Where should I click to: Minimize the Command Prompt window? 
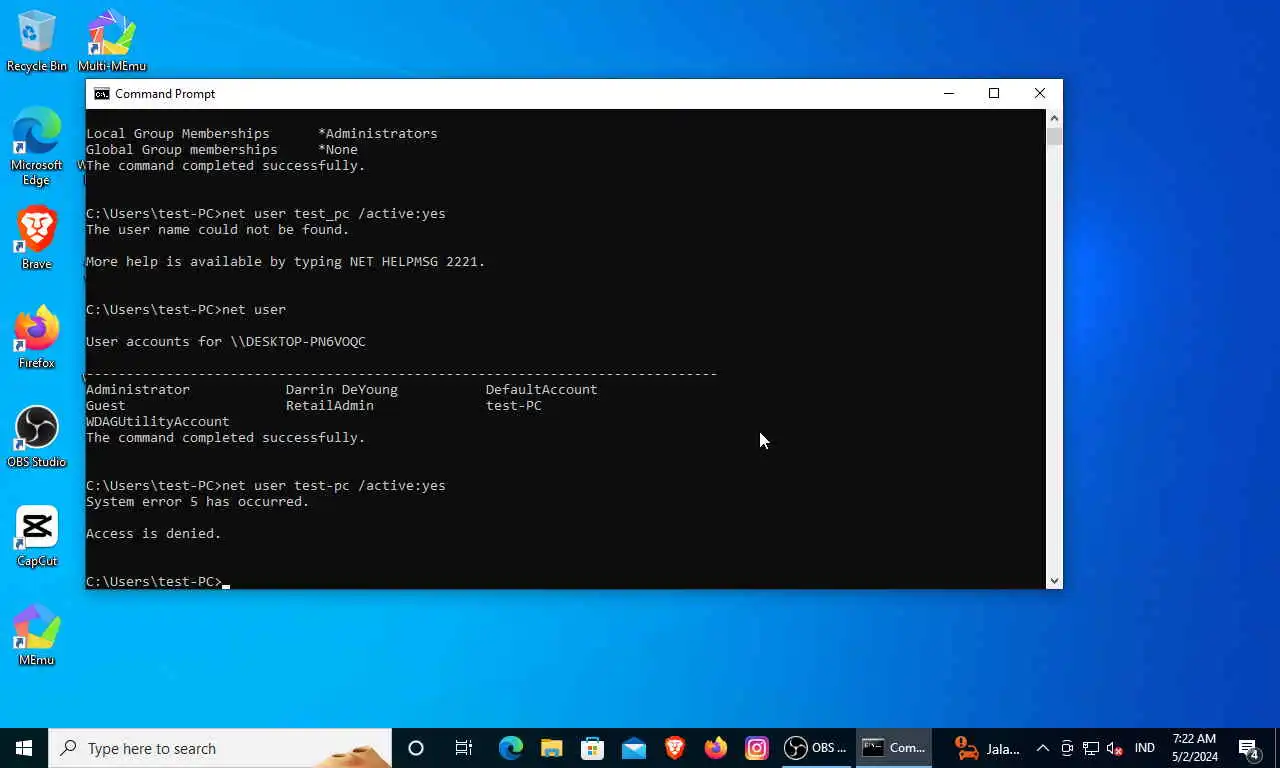[949, 94]
